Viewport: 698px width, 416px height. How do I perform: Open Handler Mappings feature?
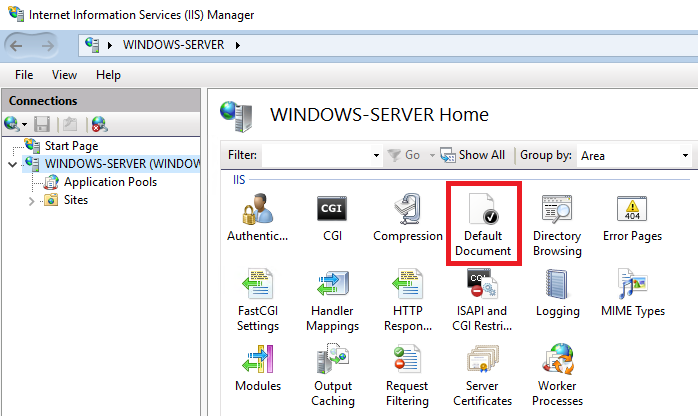click(x=332, y=300)
